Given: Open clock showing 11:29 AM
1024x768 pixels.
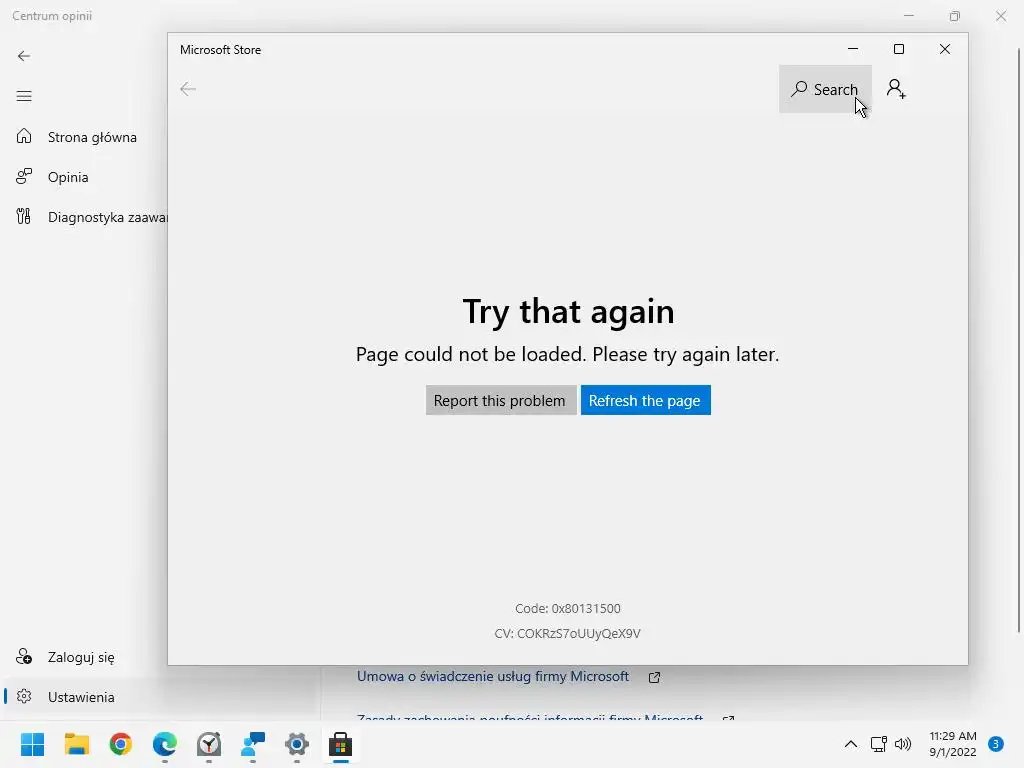Looking at the screenshot, I should point(953,744).
